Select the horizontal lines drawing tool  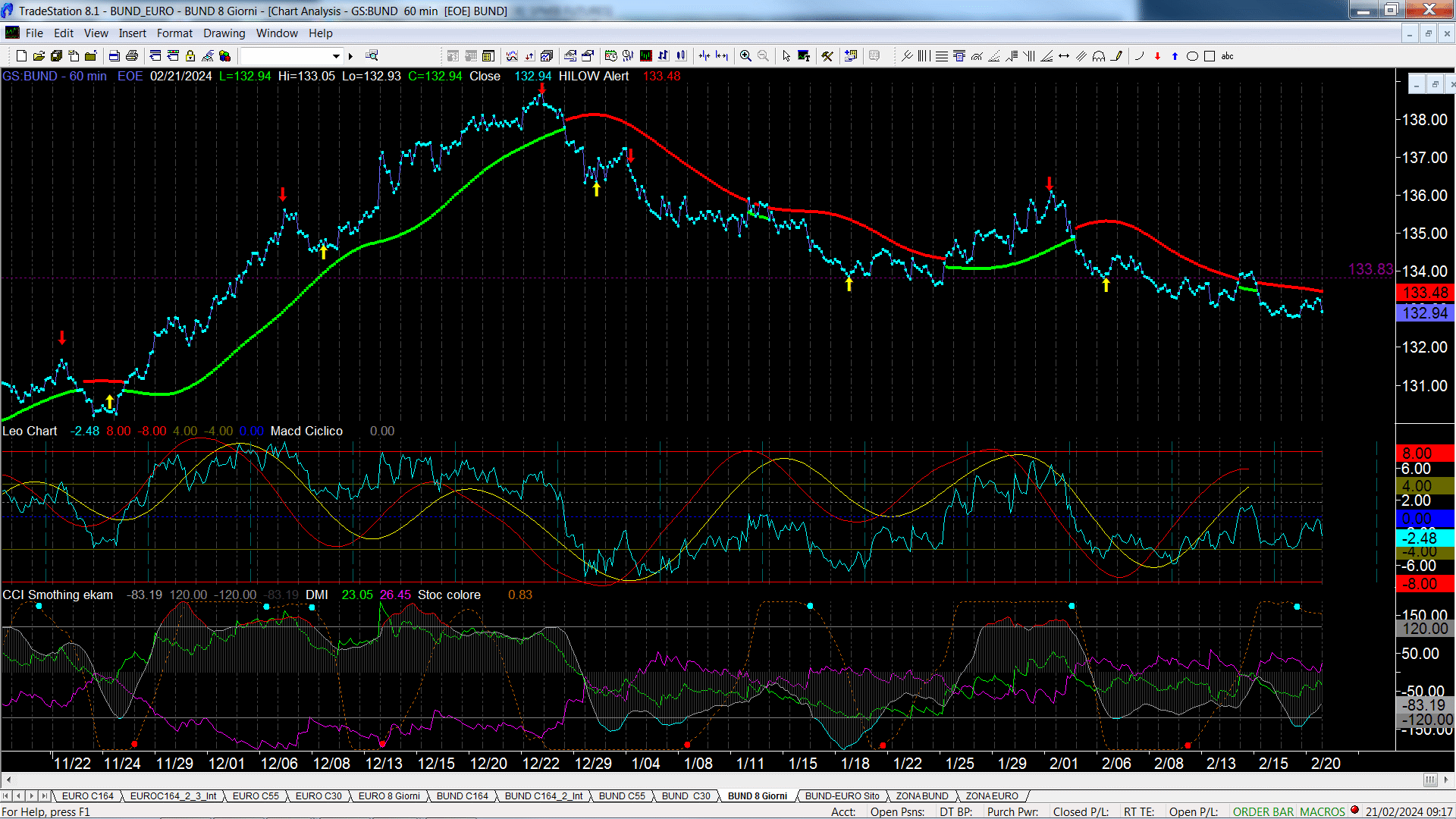coord(942,56)
